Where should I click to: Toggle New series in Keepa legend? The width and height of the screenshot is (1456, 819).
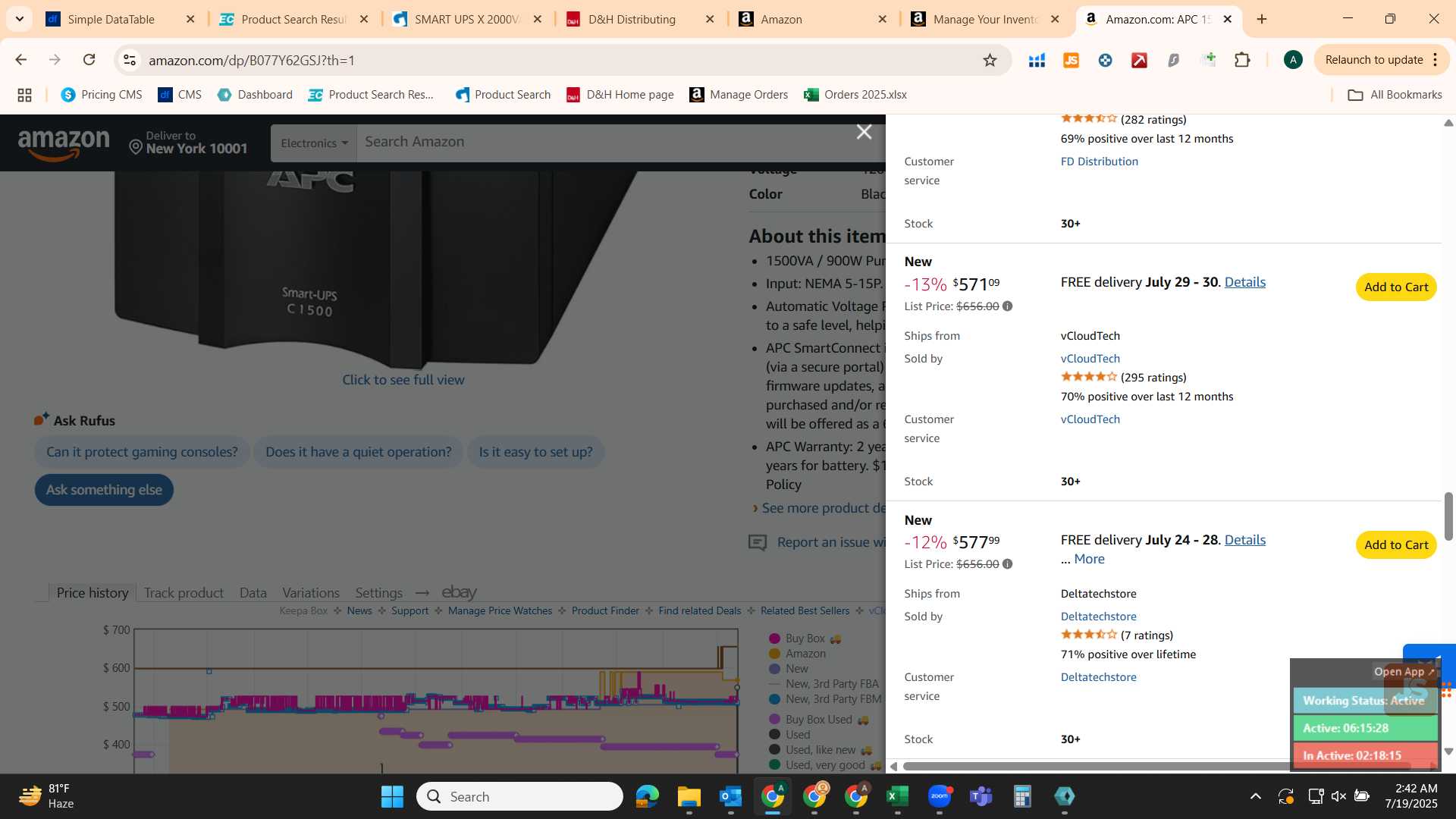point(789,669)
